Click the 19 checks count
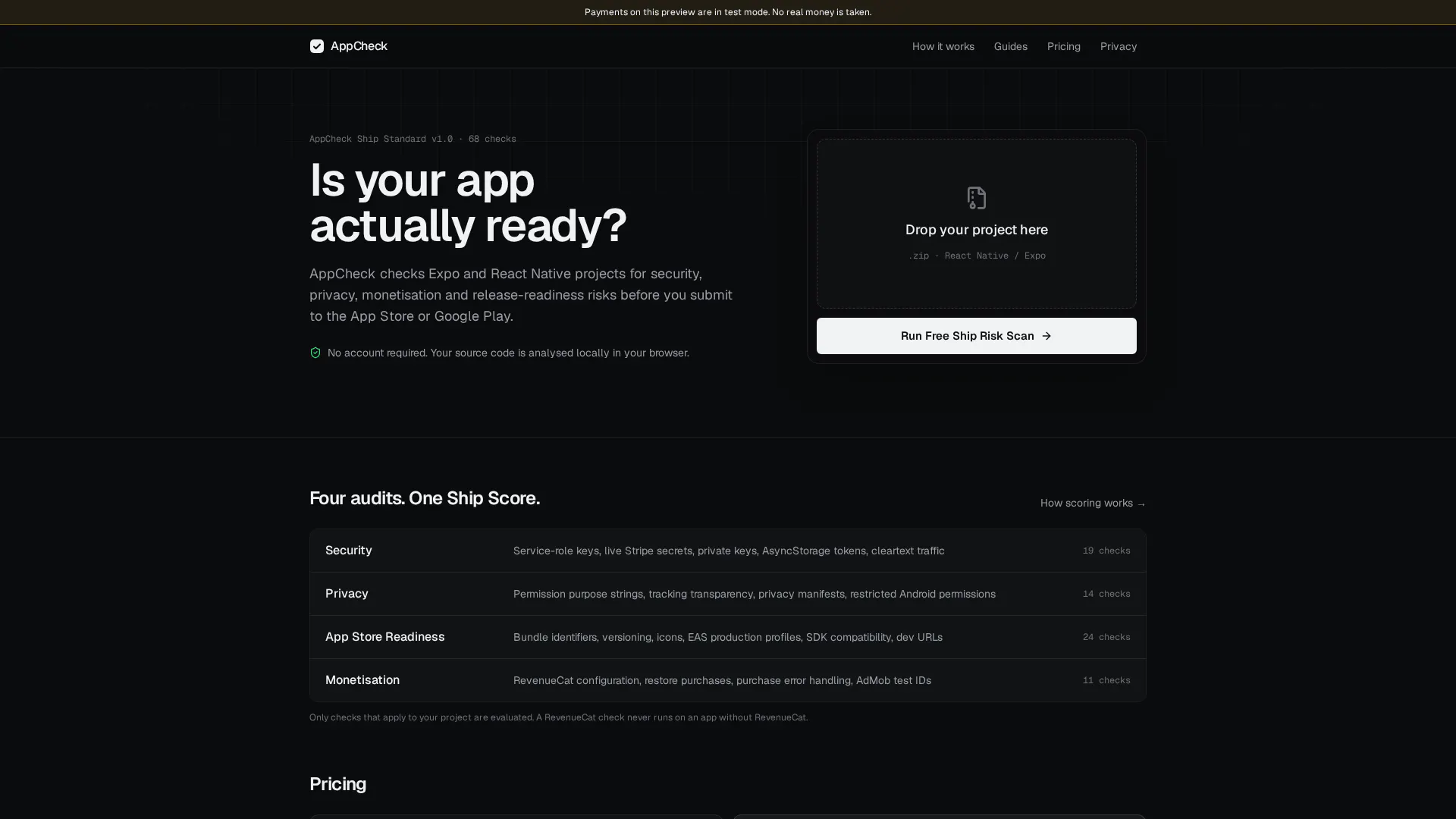This screenshot has height=819, width=1456. (1106, 551)
